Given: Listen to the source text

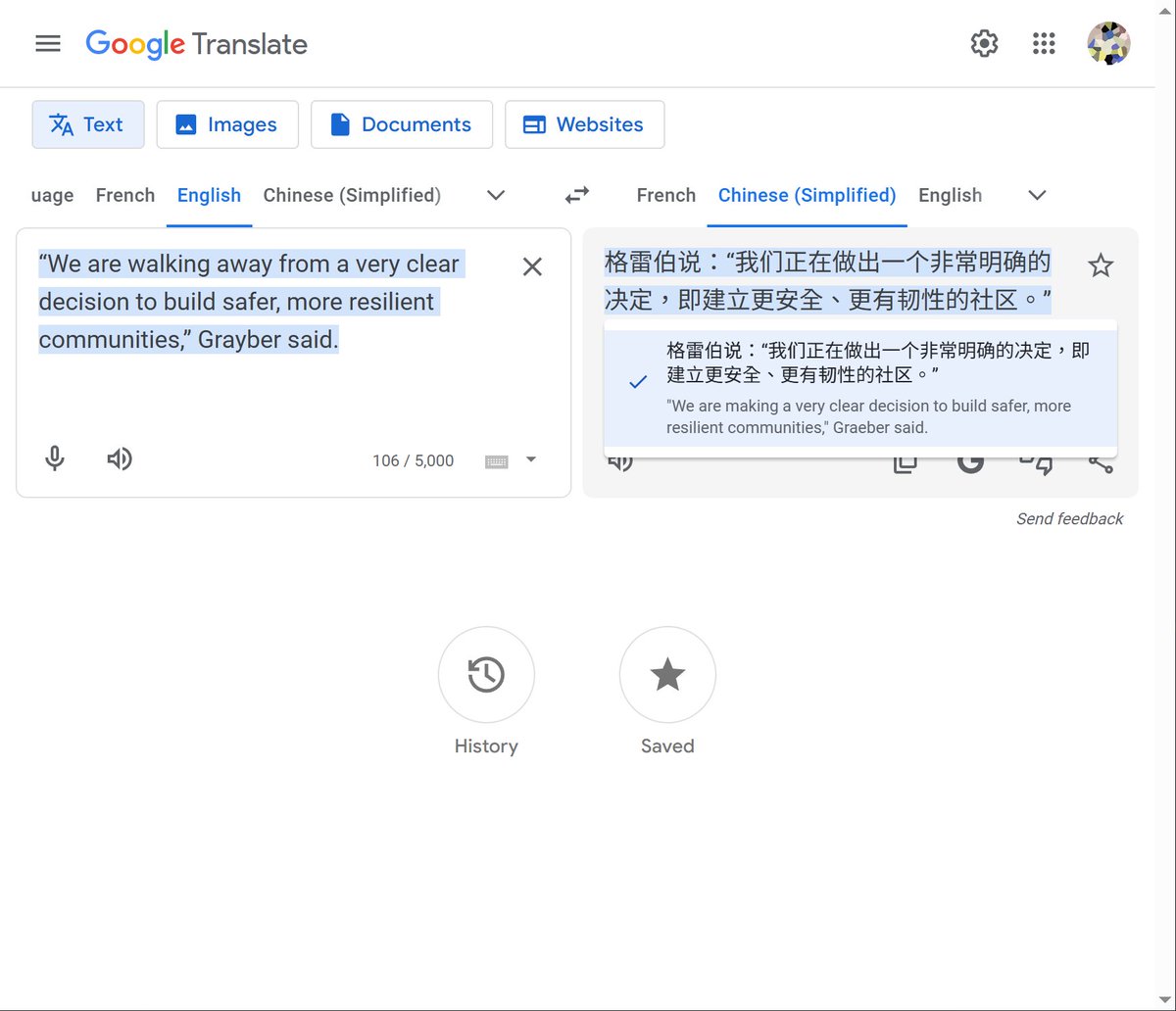Looking at the screenshot, I should pos(120,458).
